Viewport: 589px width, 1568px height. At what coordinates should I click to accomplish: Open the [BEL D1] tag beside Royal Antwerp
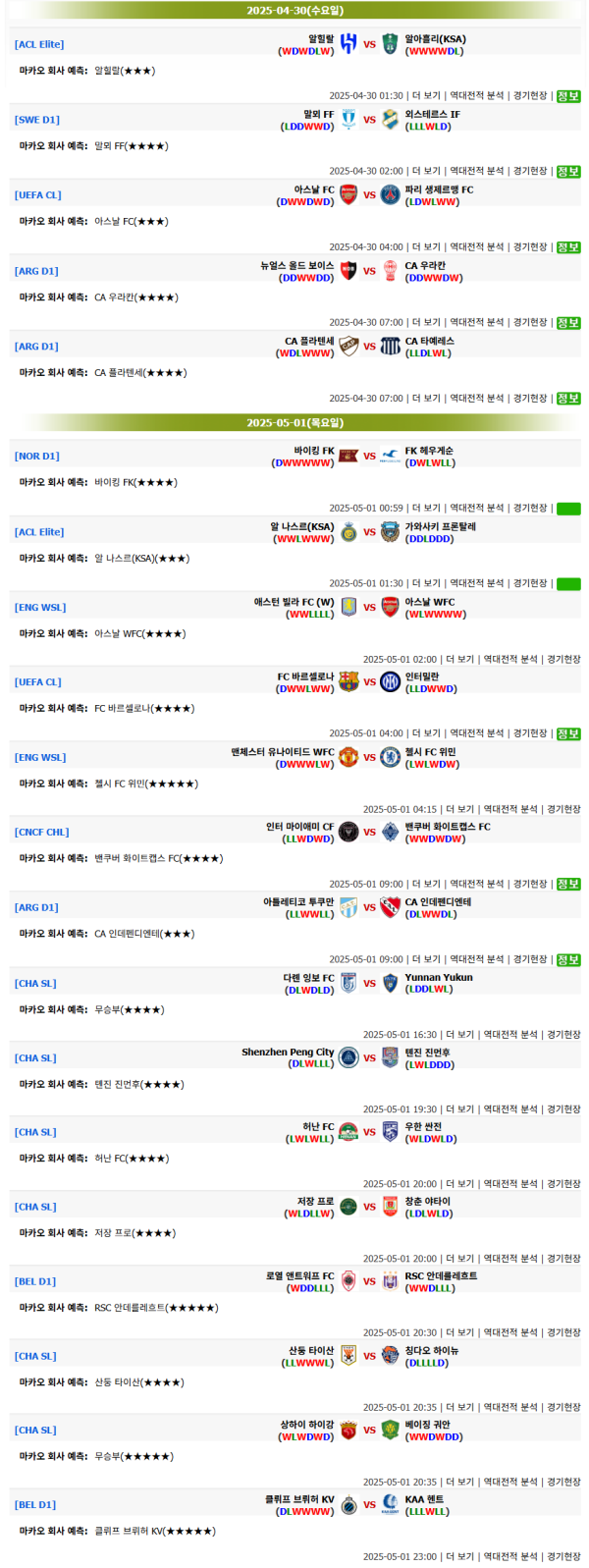35,1281
